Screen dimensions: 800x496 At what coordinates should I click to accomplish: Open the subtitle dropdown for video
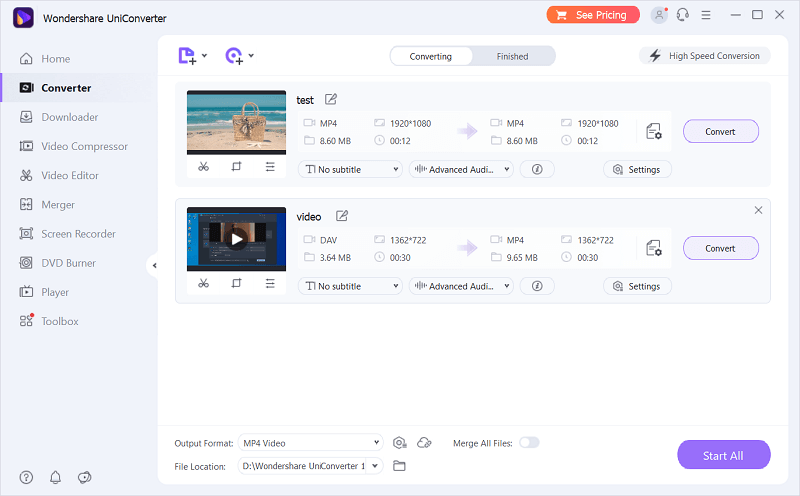(350, 286)
